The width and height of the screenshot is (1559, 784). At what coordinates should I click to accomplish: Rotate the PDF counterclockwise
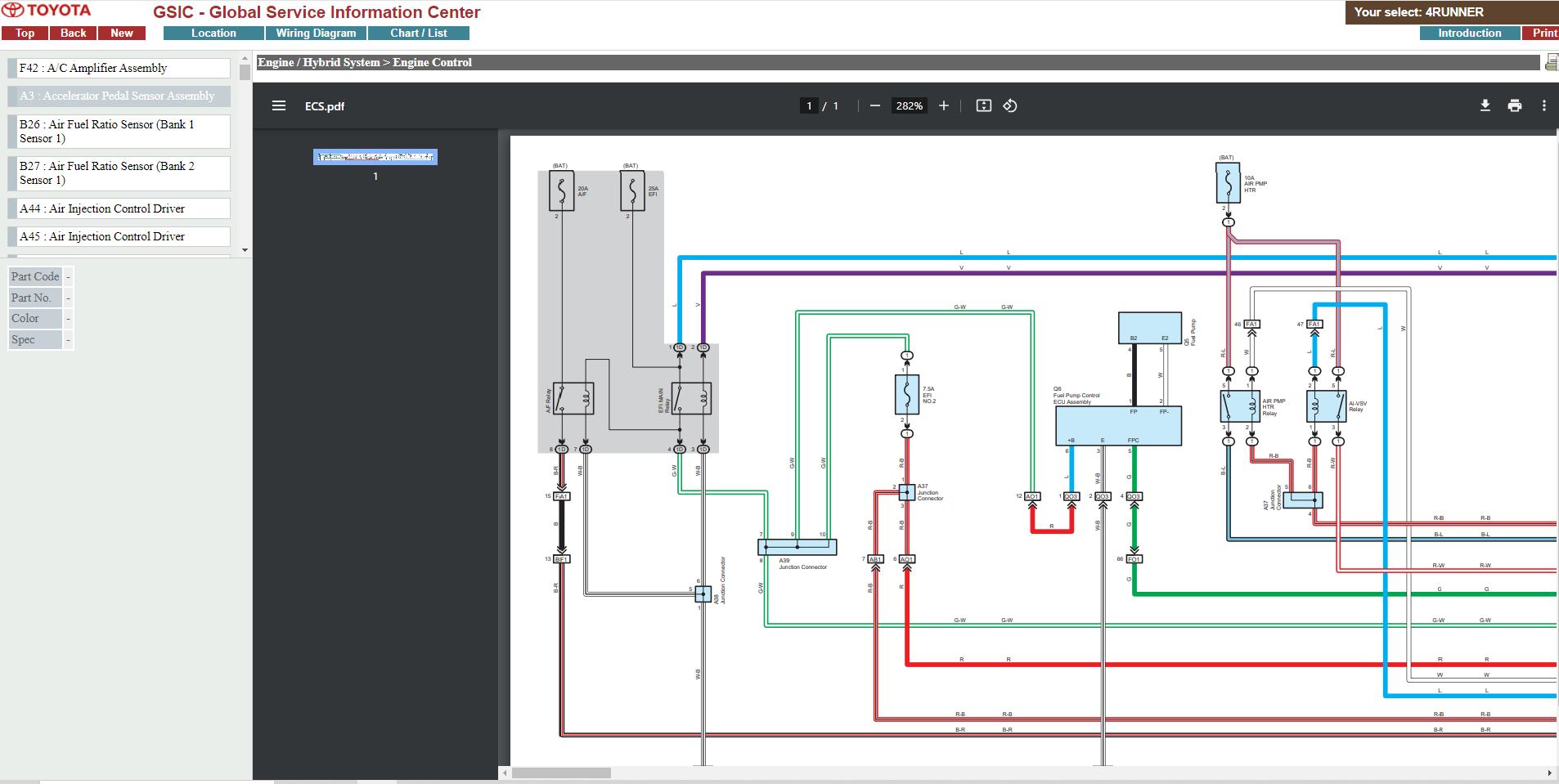click(1010, 105)
